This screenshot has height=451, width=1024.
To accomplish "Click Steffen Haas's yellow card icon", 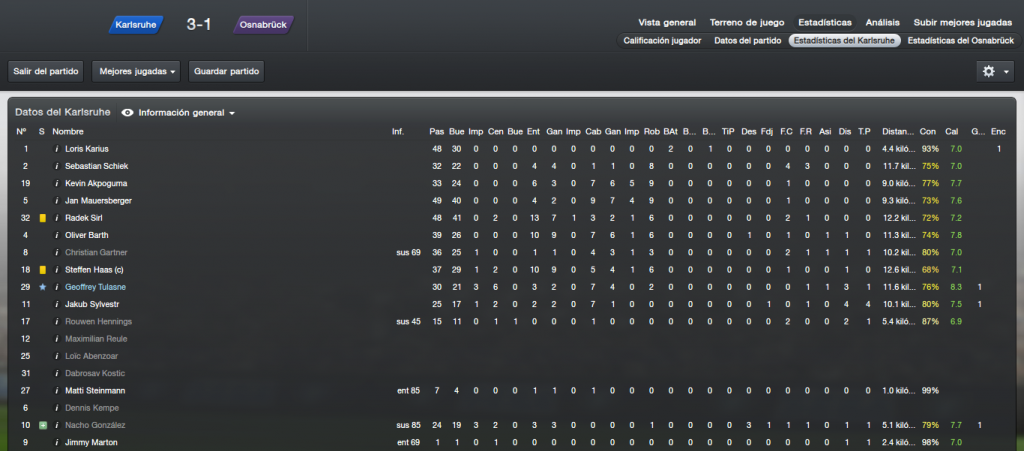I will point(42,270).
